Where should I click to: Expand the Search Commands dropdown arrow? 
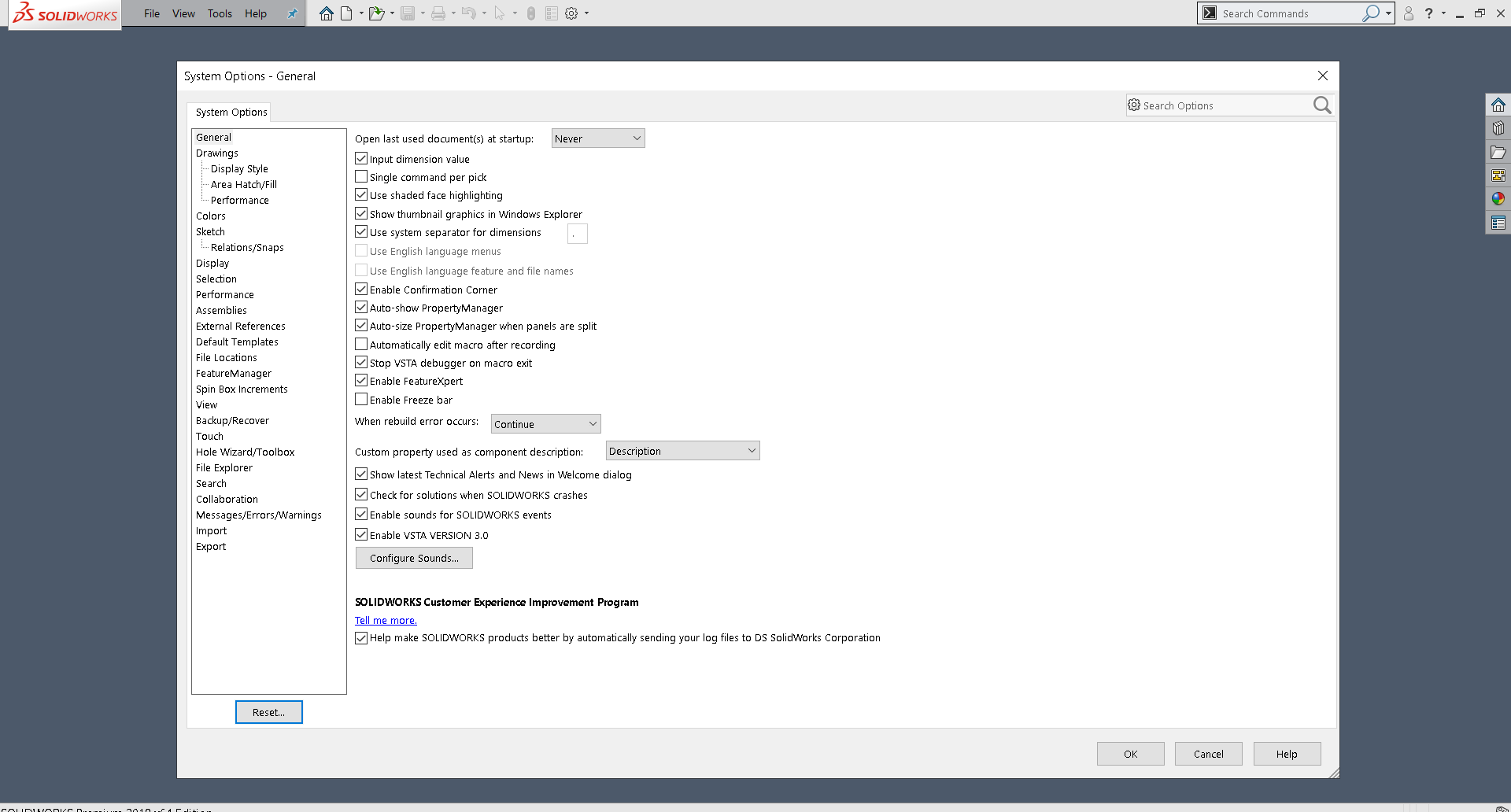coord(1389,13)
